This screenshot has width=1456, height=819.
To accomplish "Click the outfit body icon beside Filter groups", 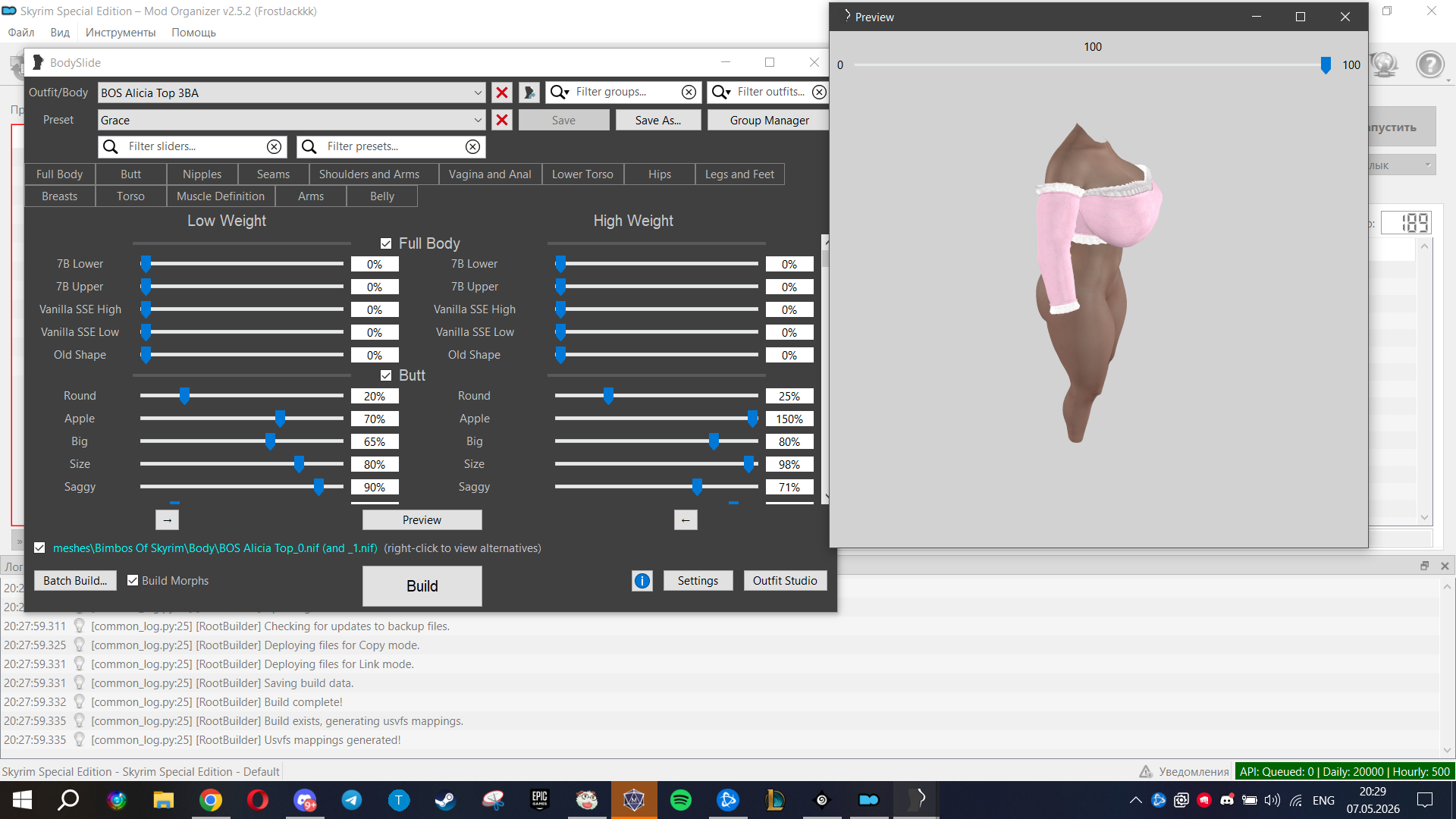I will pyautogui.click(x=529, y=93).
